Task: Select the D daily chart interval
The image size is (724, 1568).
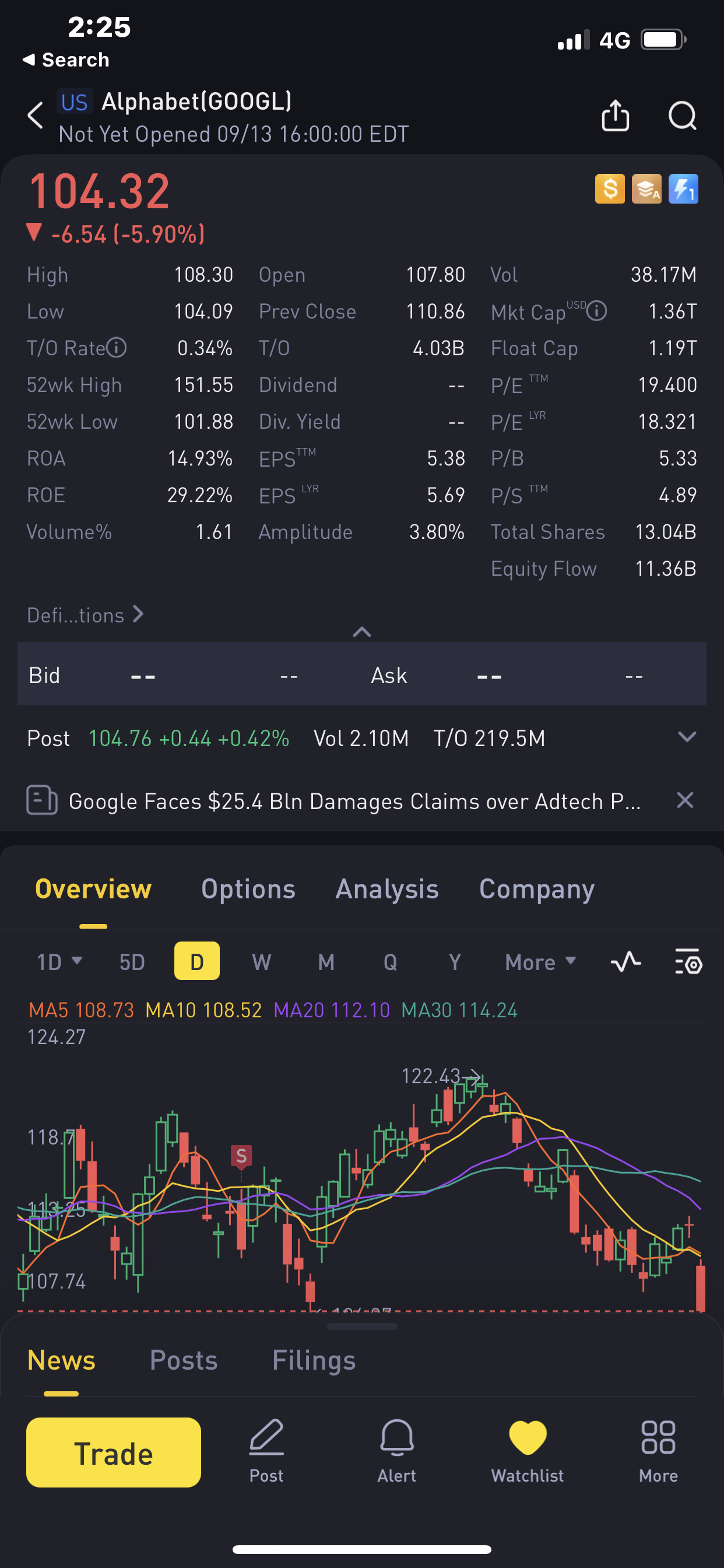Action: [x=196, y=961]
